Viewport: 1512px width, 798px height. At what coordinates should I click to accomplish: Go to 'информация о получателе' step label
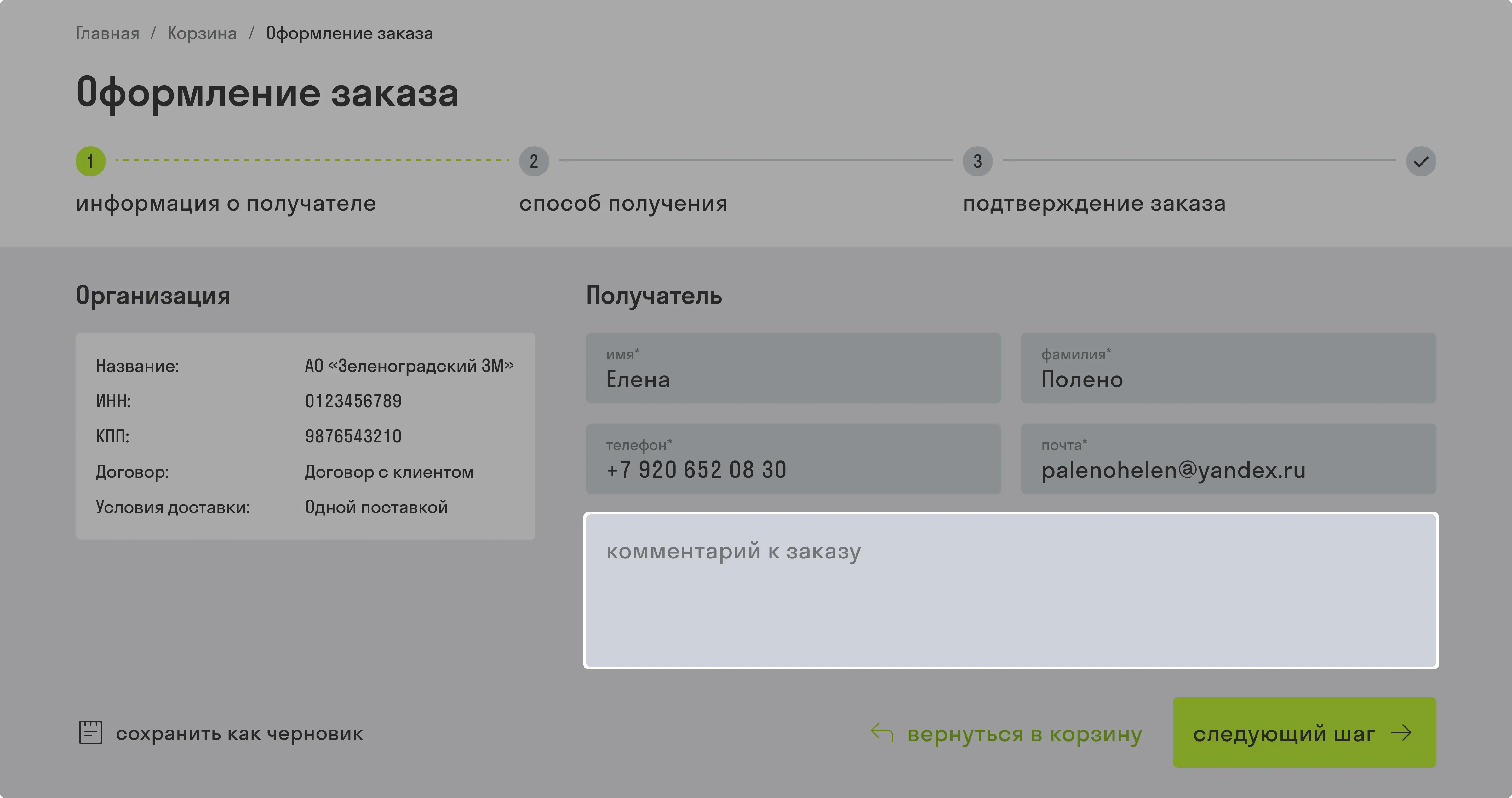pyautogui.click(x=226, y=203)
